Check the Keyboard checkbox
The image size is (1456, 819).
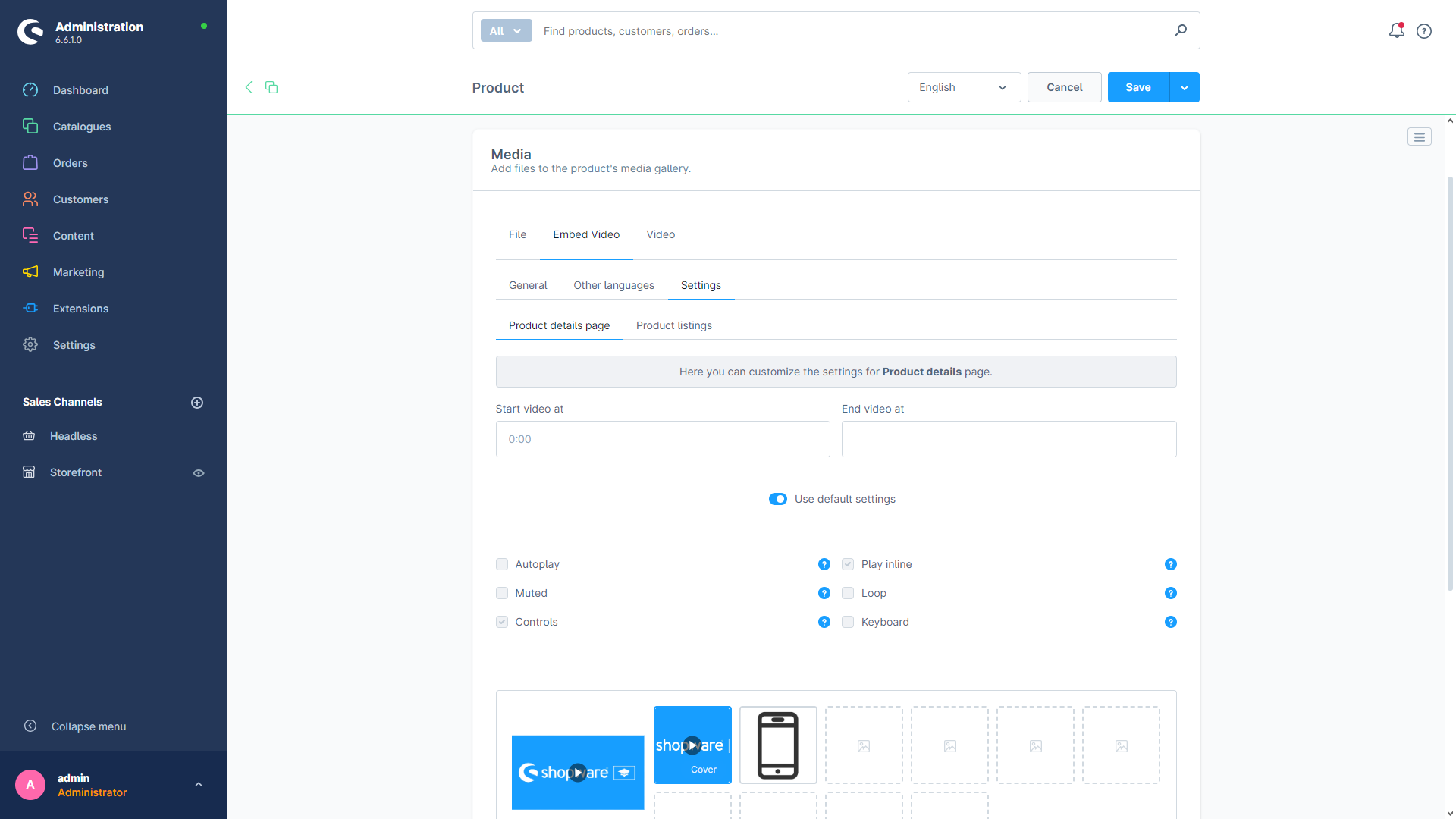click(848, 622)
